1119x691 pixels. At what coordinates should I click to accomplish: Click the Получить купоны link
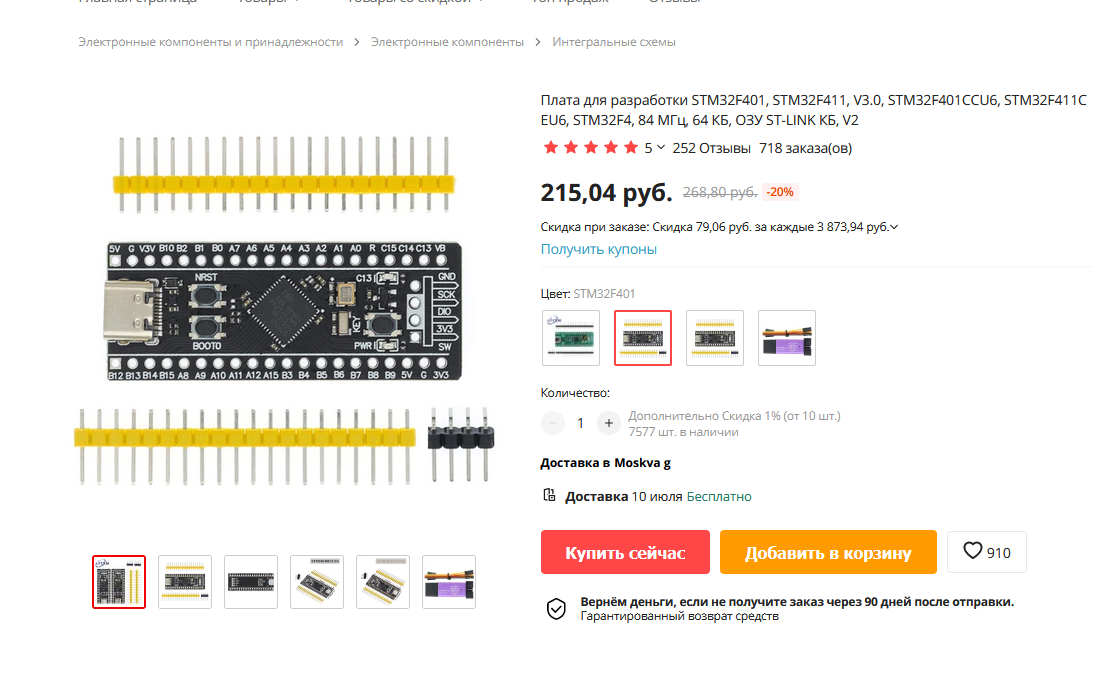click(598, 249)
